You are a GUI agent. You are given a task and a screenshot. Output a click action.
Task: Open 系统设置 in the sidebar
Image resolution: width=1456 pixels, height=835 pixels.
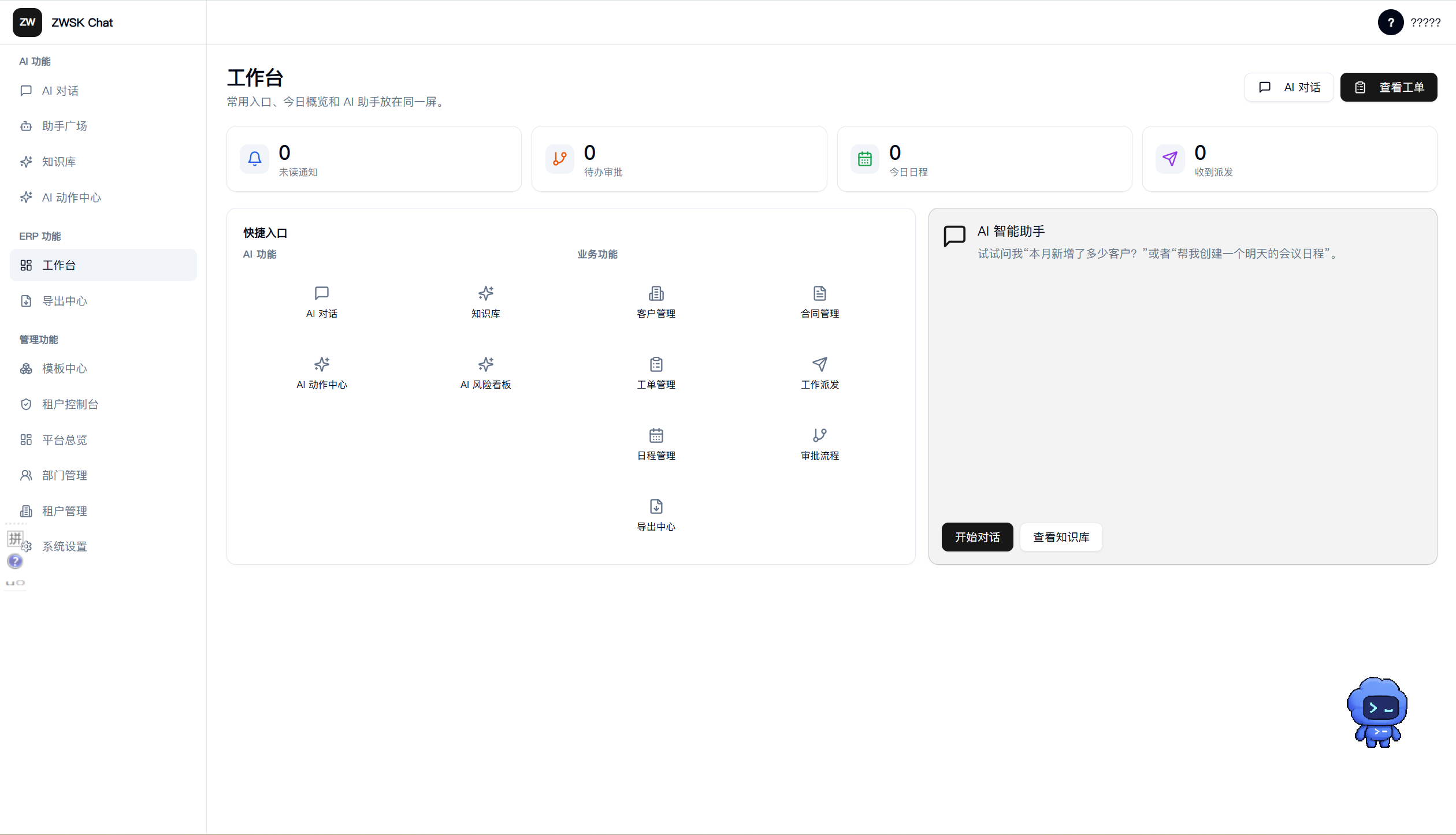coord(103,546)
